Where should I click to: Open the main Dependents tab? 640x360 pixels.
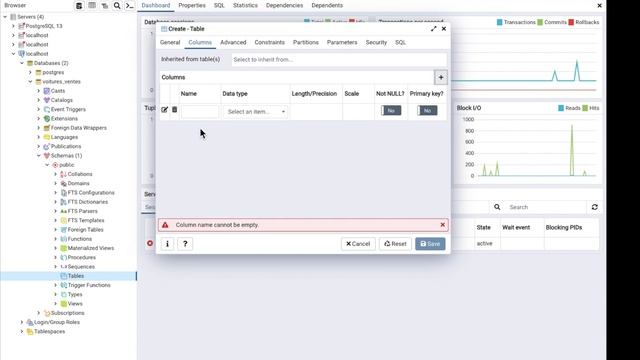[327, 5]
